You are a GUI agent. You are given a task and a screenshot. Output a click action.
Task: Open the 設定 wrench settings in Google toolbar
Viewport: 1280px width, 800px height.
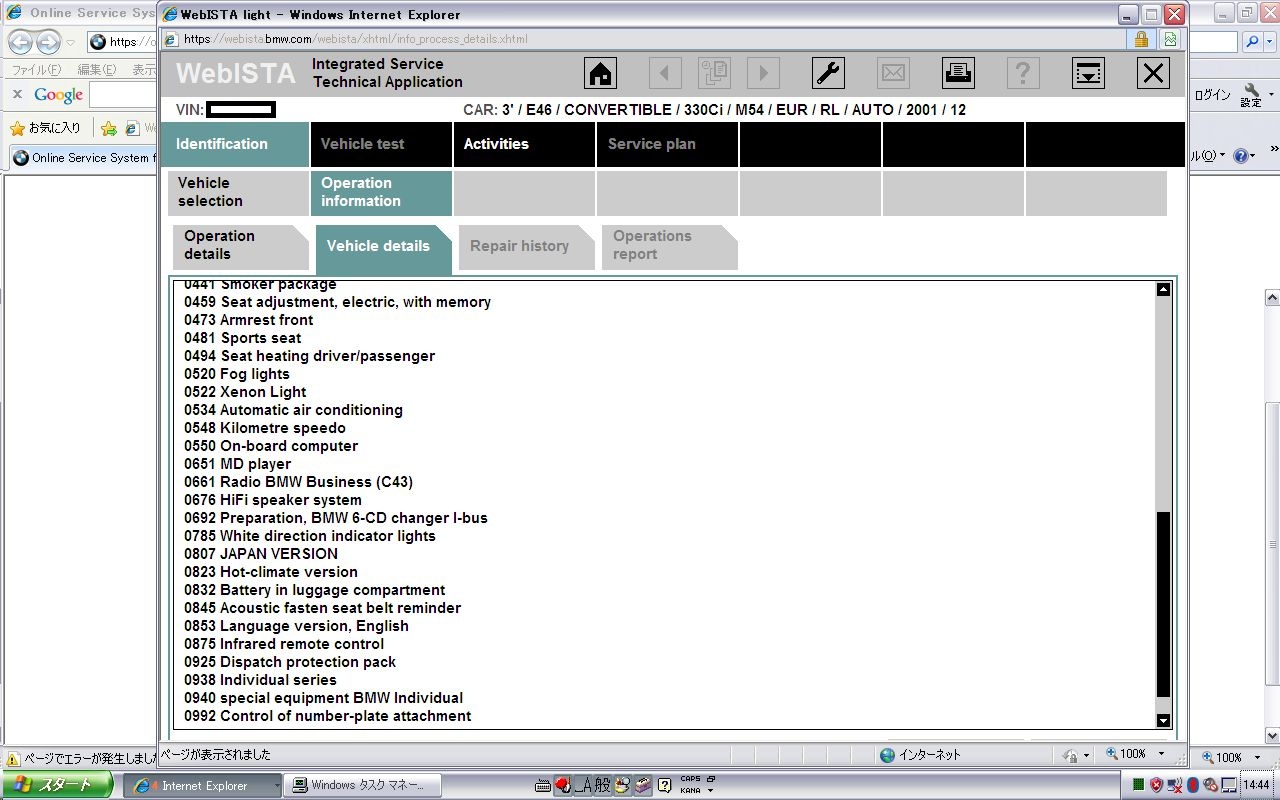click(1252, 95)
